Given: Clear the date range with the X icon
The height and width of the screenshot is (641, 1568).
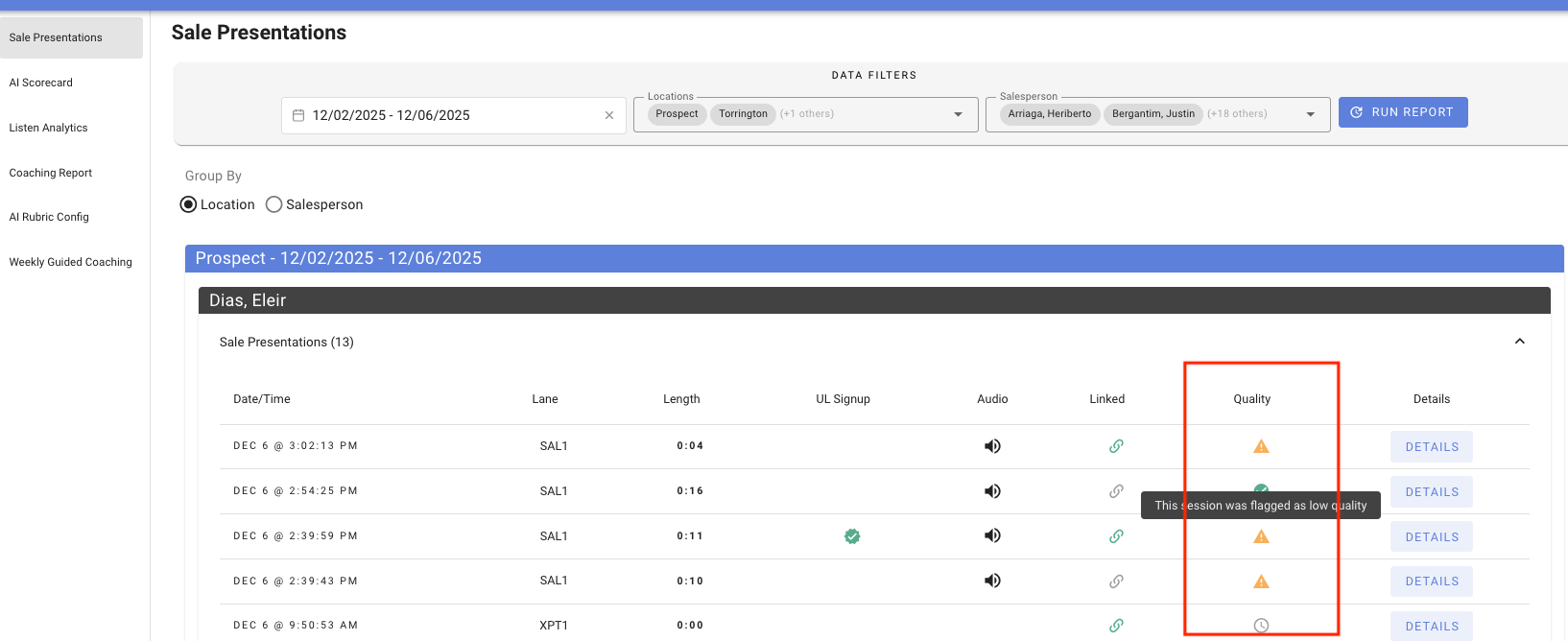Looking at the screenshot, I should pos(609,115).
